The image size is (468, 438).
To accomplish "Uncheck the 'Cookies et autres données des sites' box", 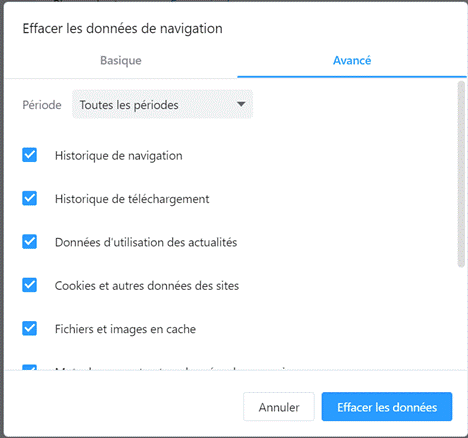I will tap(30, 285).
